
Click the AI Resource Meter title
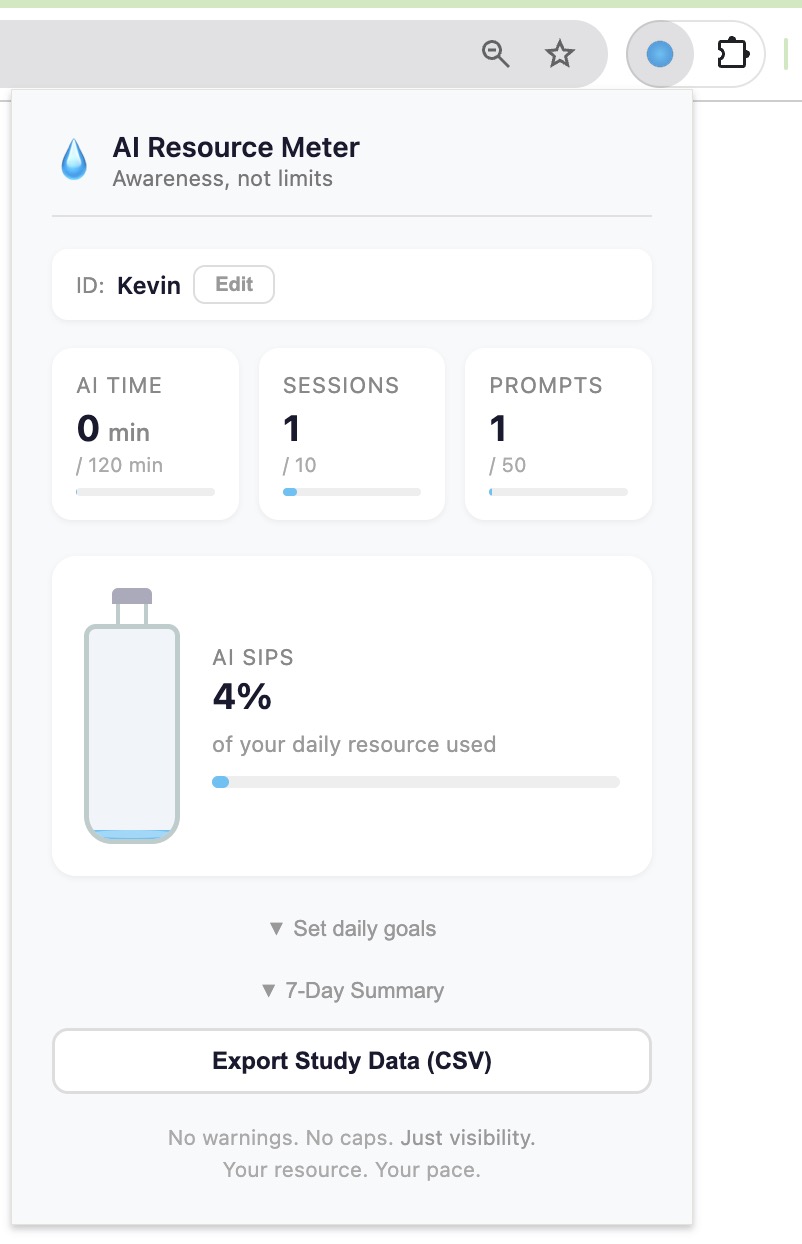pyautogui.click(x=236, y=148)
